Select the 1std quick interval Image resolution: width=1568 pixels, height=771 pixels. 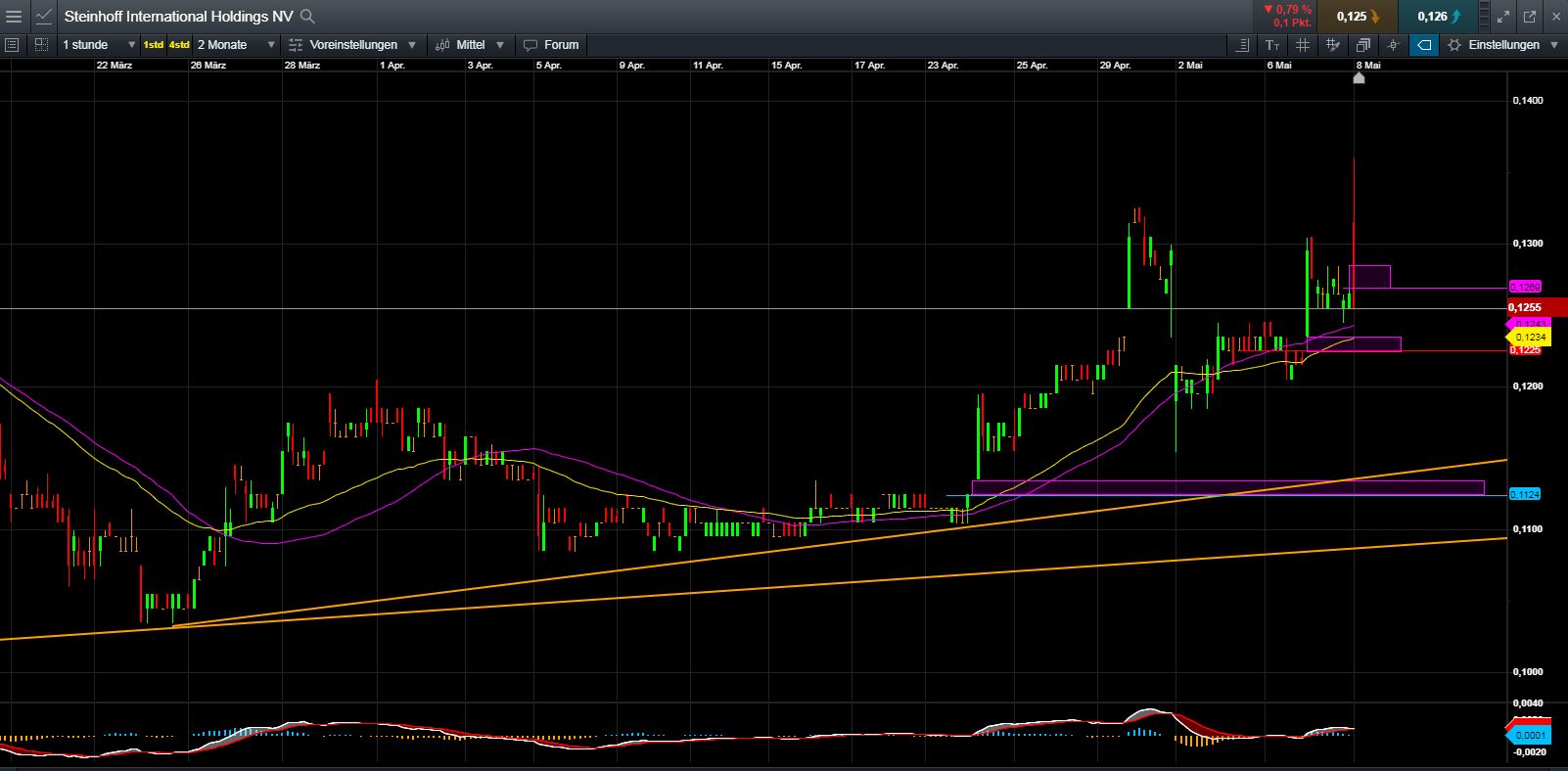[x=154, y=45]
